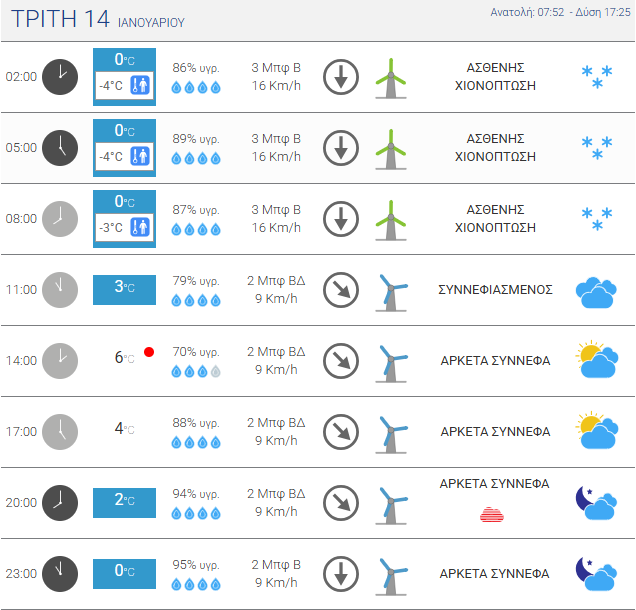Screen dimensions: 636x610
Task: Click the 3°C temperature box at 11:00
Action: (x=125, y=290)
